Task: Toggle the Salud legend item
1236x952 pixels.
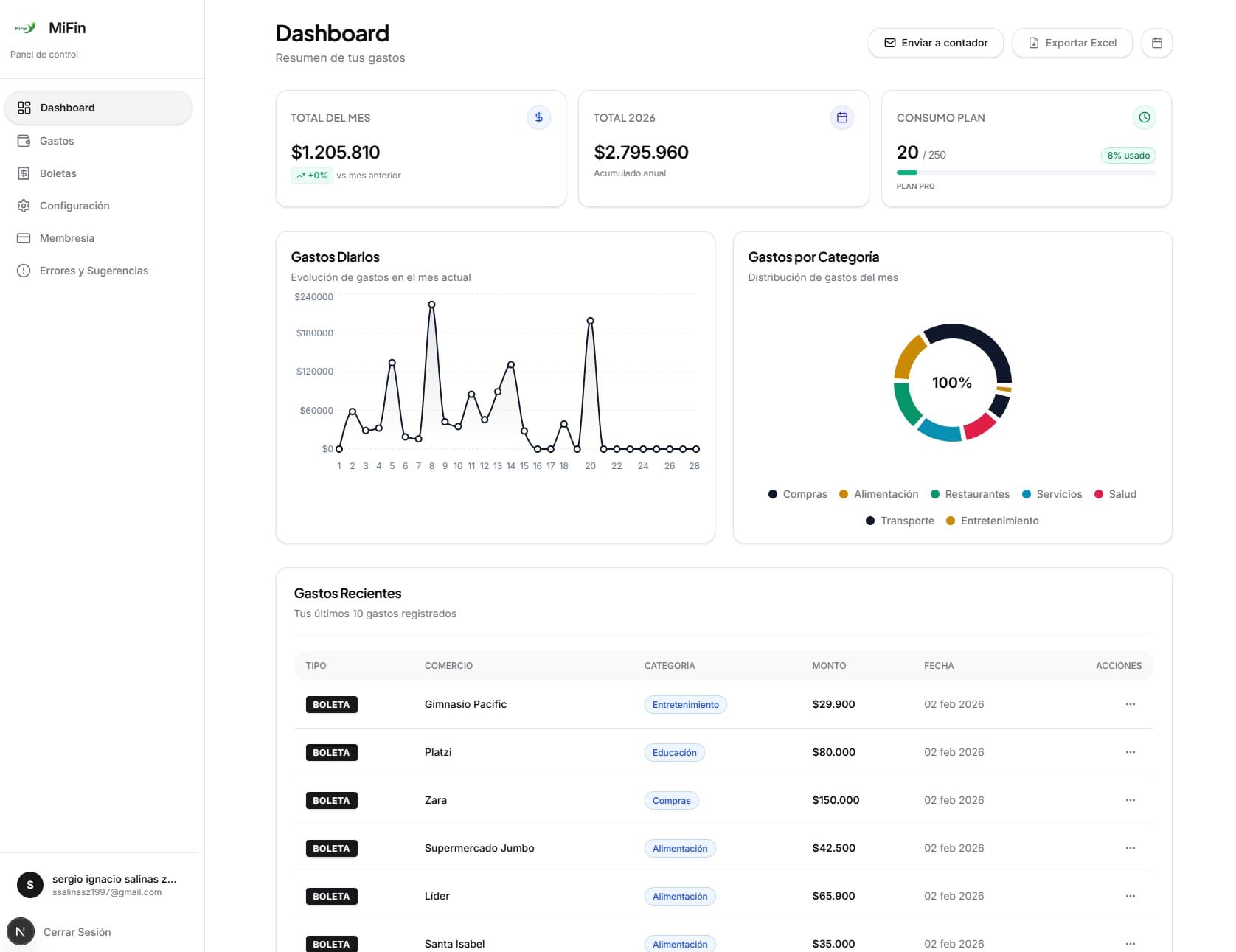Action: pos(1116,494)
